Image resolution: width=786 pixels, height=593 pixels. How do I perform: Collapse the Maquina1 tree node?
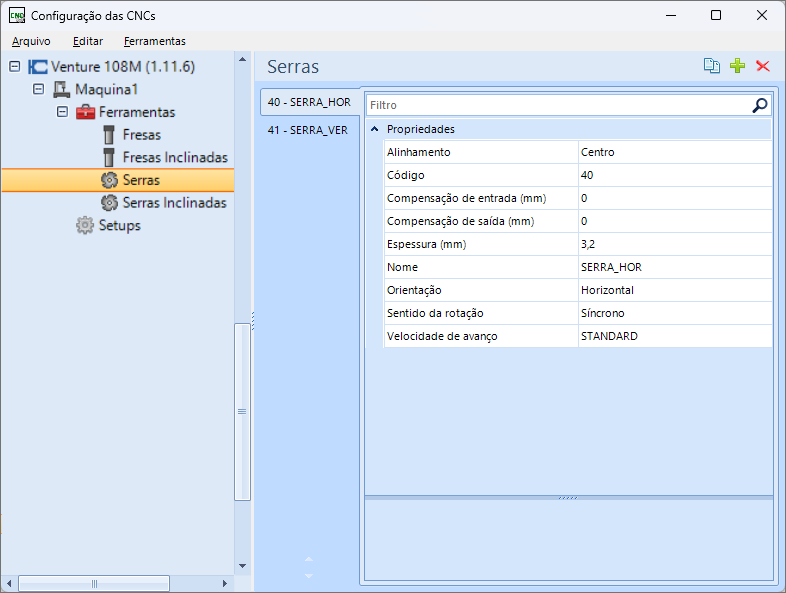pyautogui.click(x=38, y=89)
